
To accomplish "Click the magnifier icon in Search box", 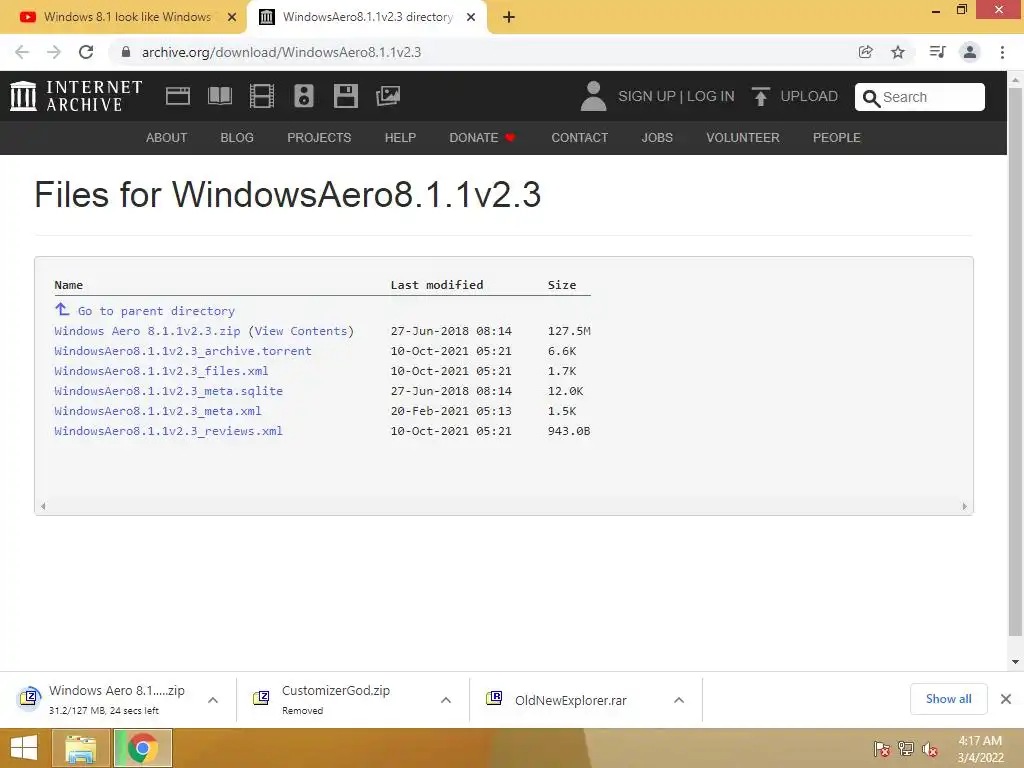I will pos(871,98).
